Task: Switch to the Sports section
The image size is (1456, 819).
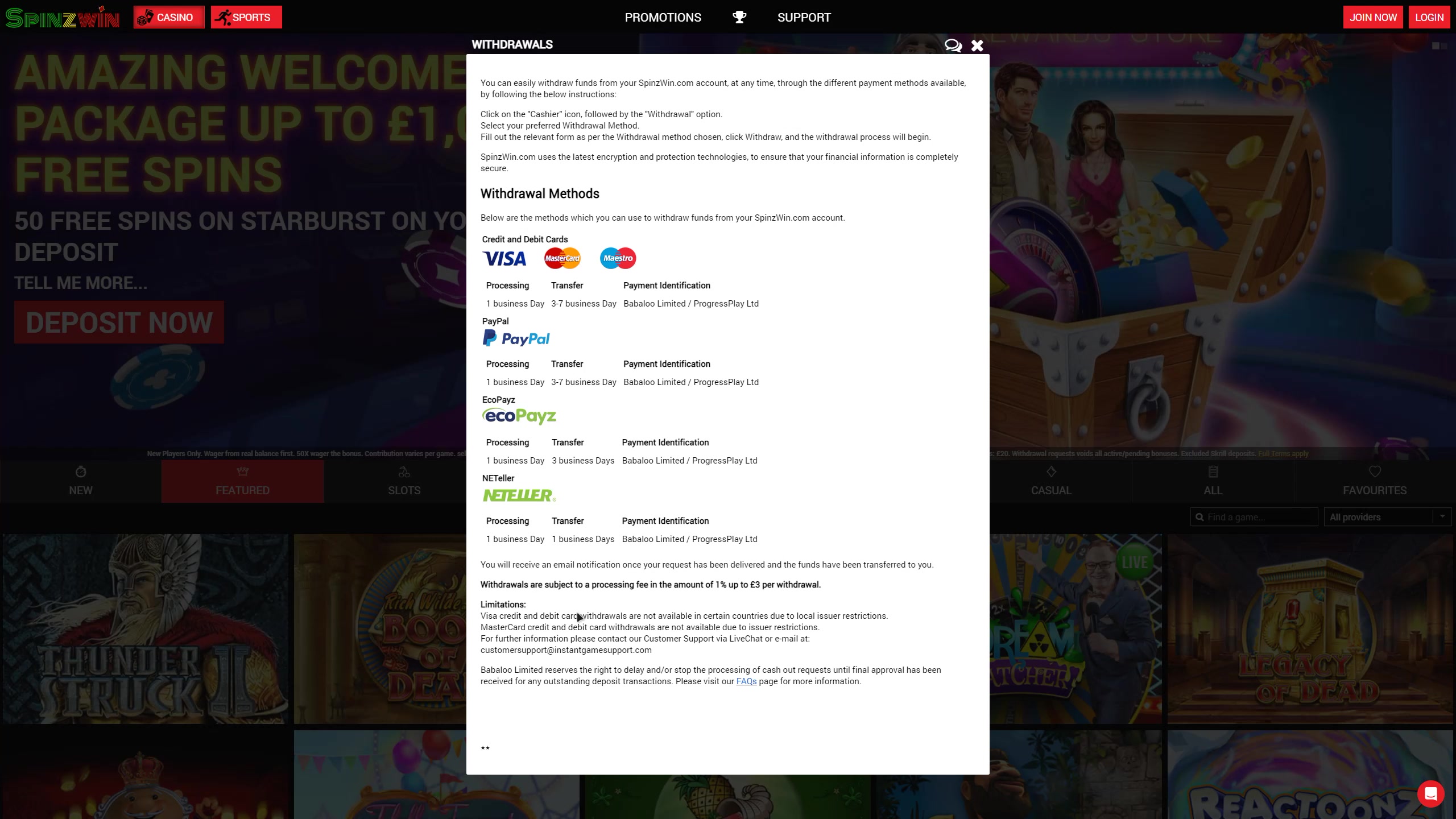Action: pos(246,17)
